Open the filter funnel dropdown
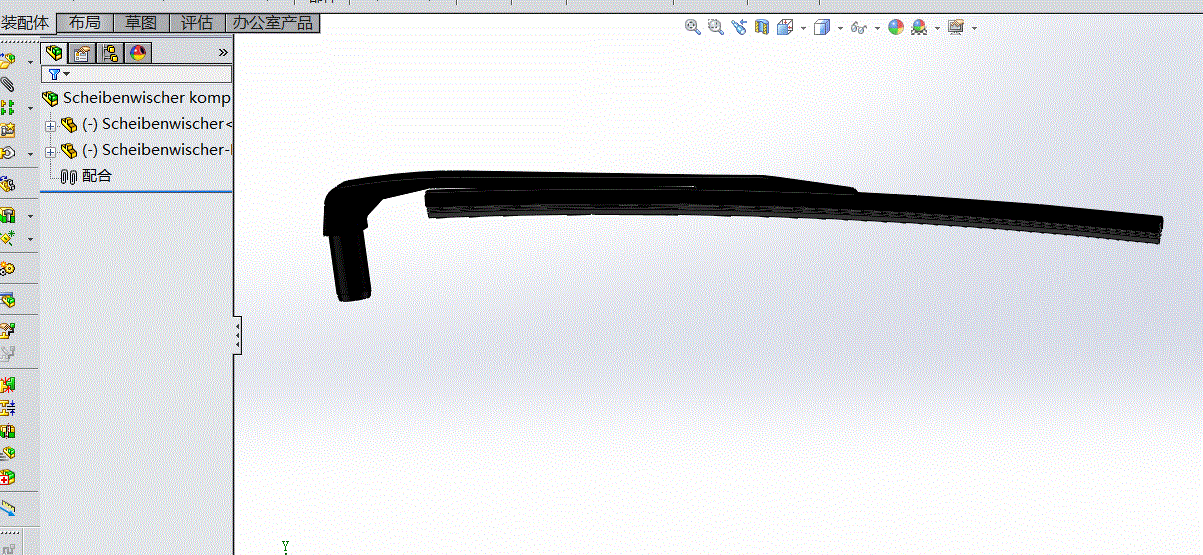 pyautogui.click(x=59, y=74)
